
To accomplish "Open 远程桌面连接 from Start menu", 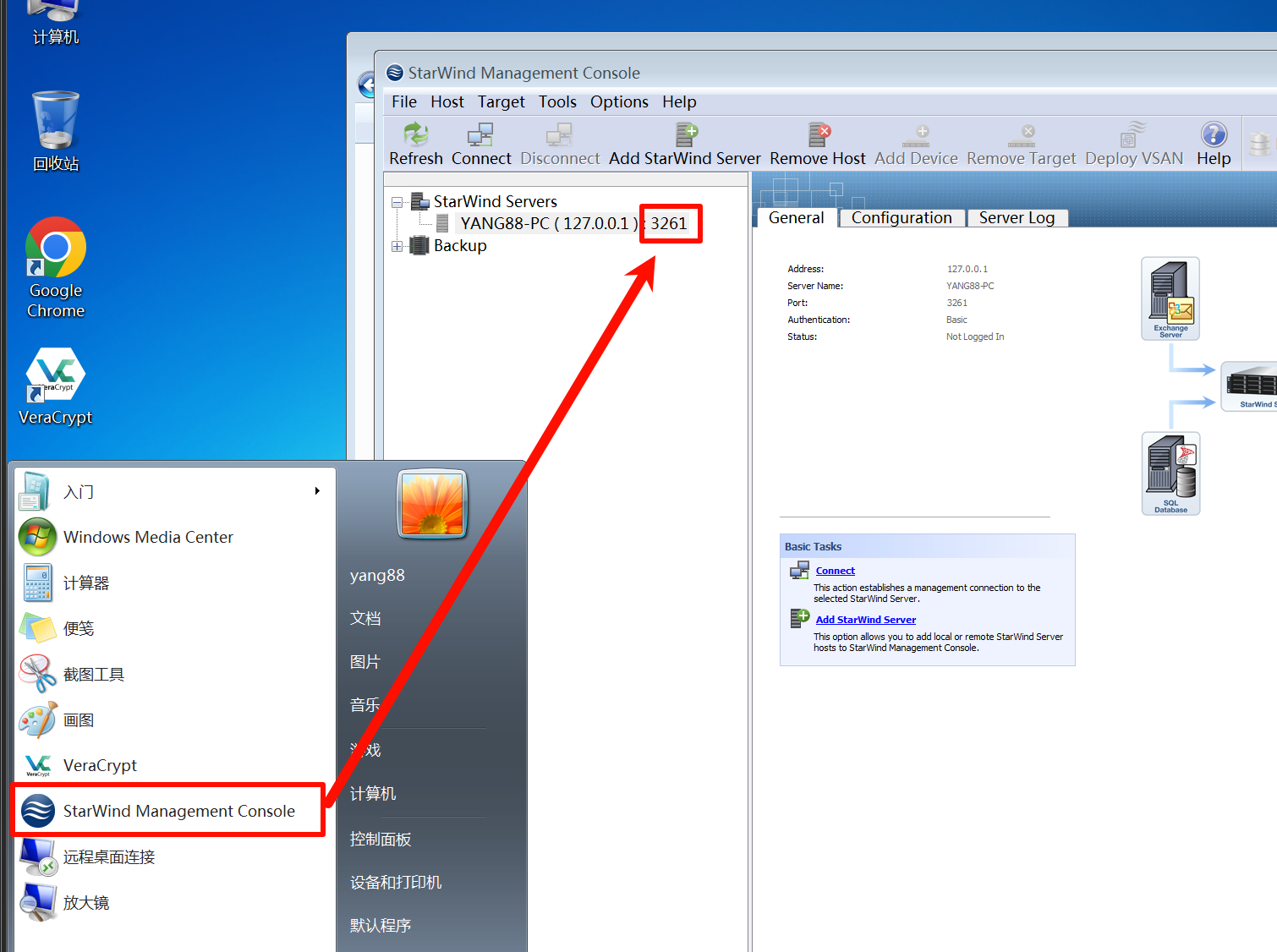I will coord(175,856).
